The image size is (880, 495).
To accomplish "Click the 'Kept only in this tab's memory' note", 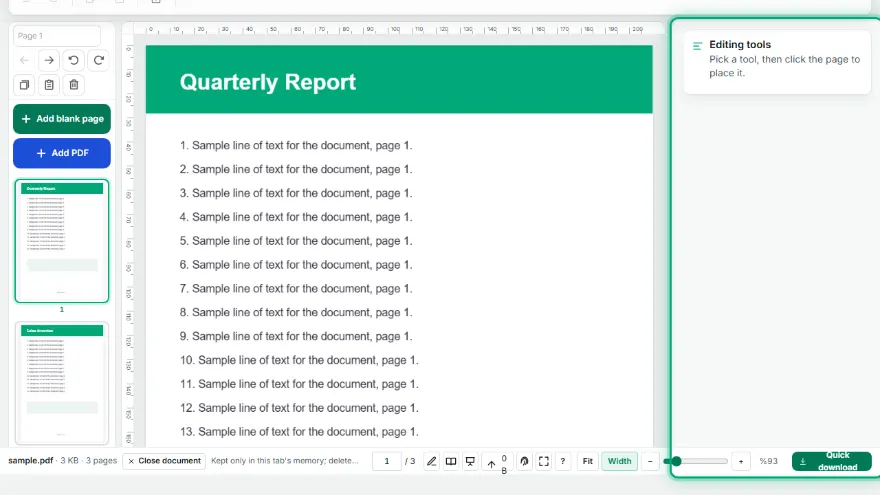I will (x=285, y=461).
